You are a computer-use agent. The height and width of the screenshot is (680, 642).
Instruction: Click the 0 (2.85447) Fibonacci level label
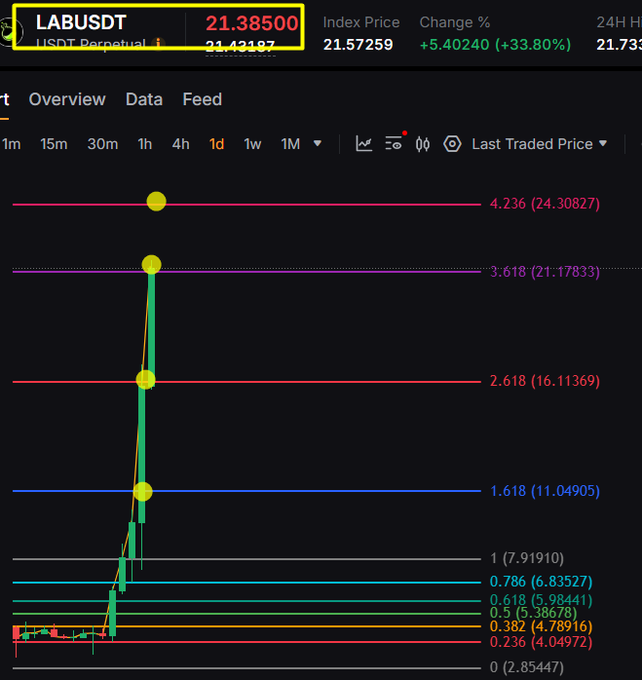click(527, 667)
